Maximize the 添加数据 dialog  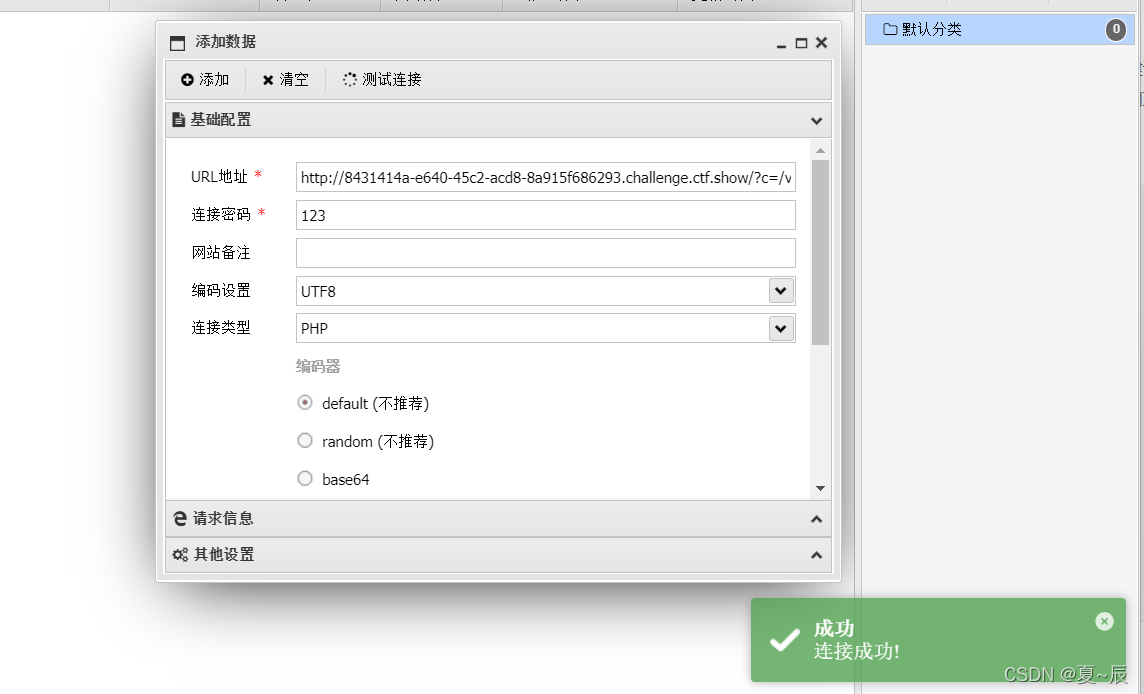801,43
